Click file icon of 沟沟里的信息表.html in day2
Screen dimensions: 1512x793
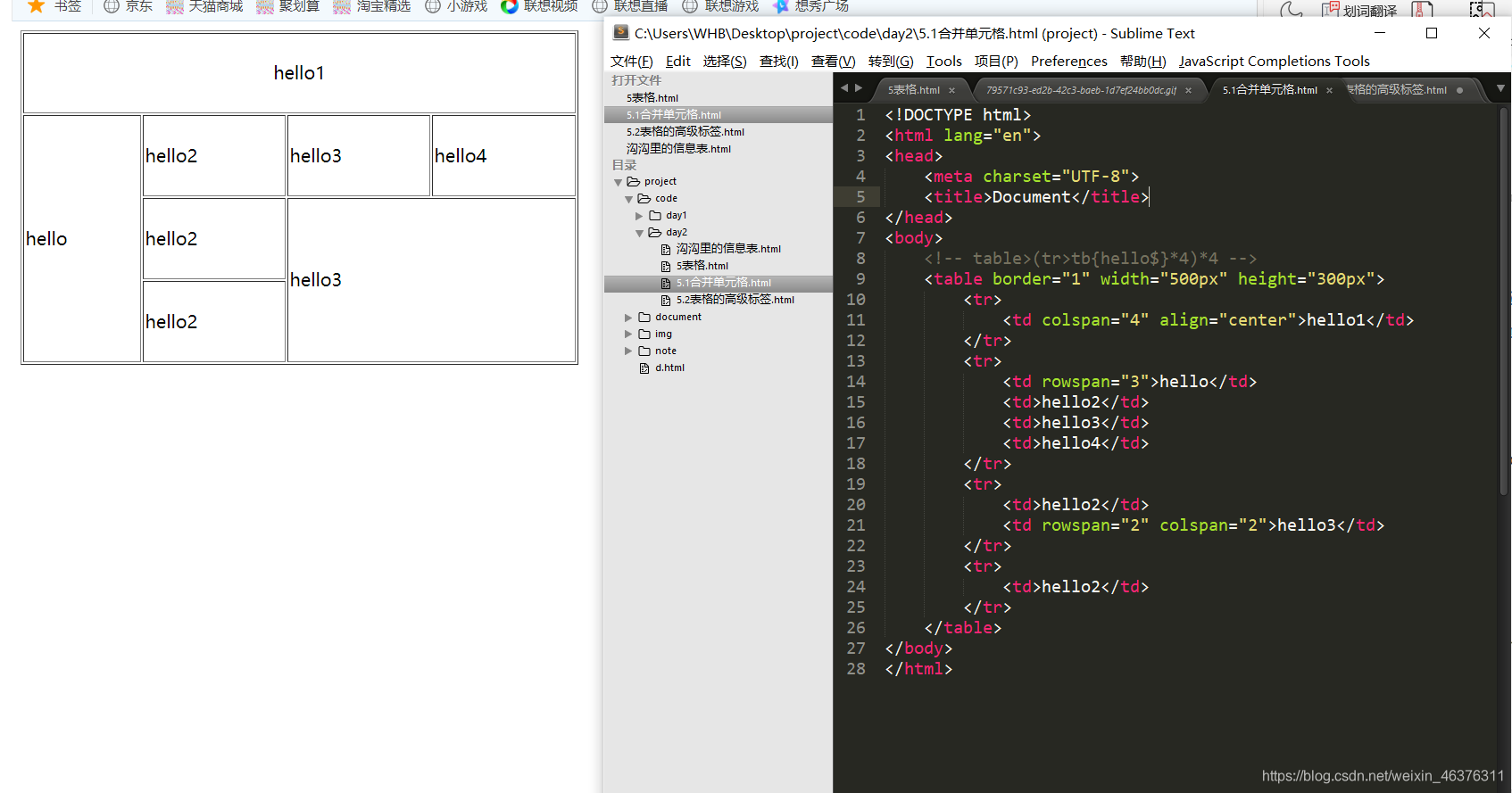click(666, 250)
